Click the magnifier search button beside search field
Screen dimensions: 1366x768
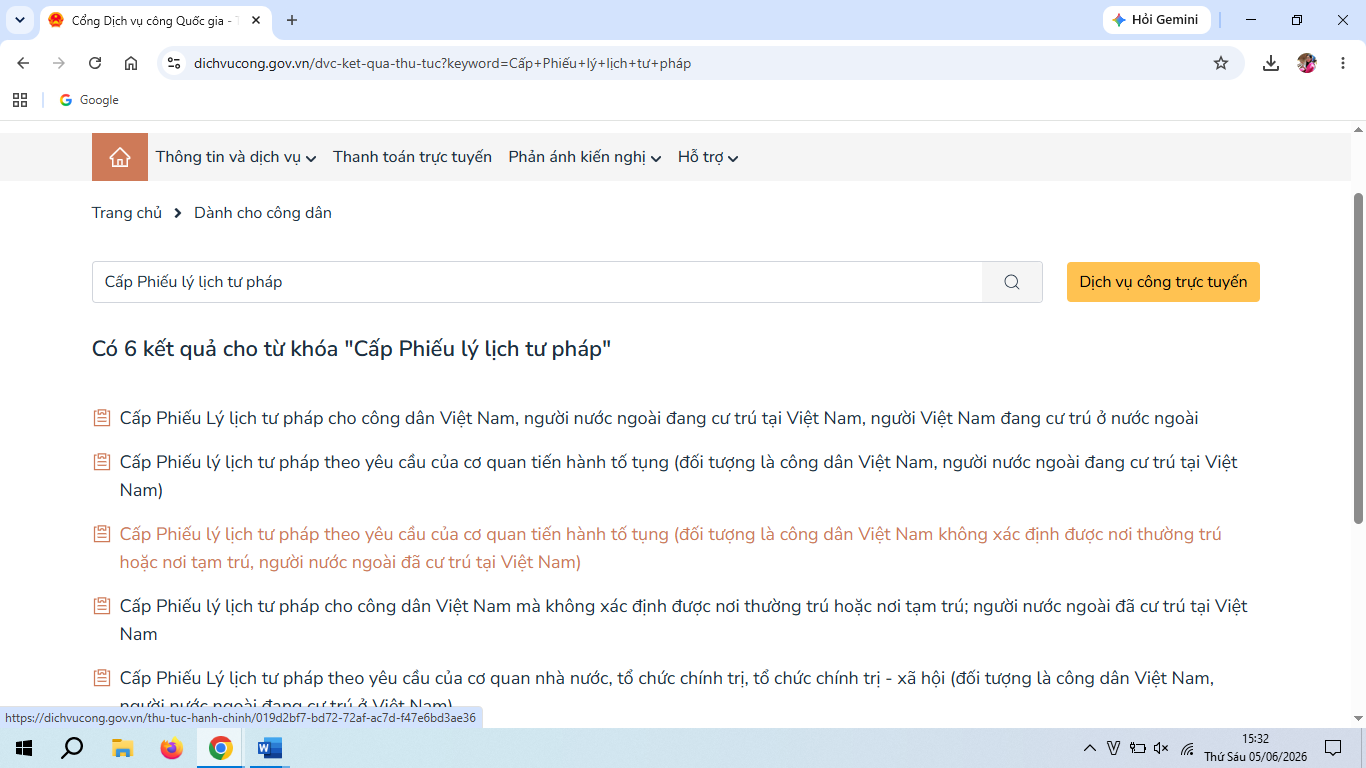tap(1012, 282)
